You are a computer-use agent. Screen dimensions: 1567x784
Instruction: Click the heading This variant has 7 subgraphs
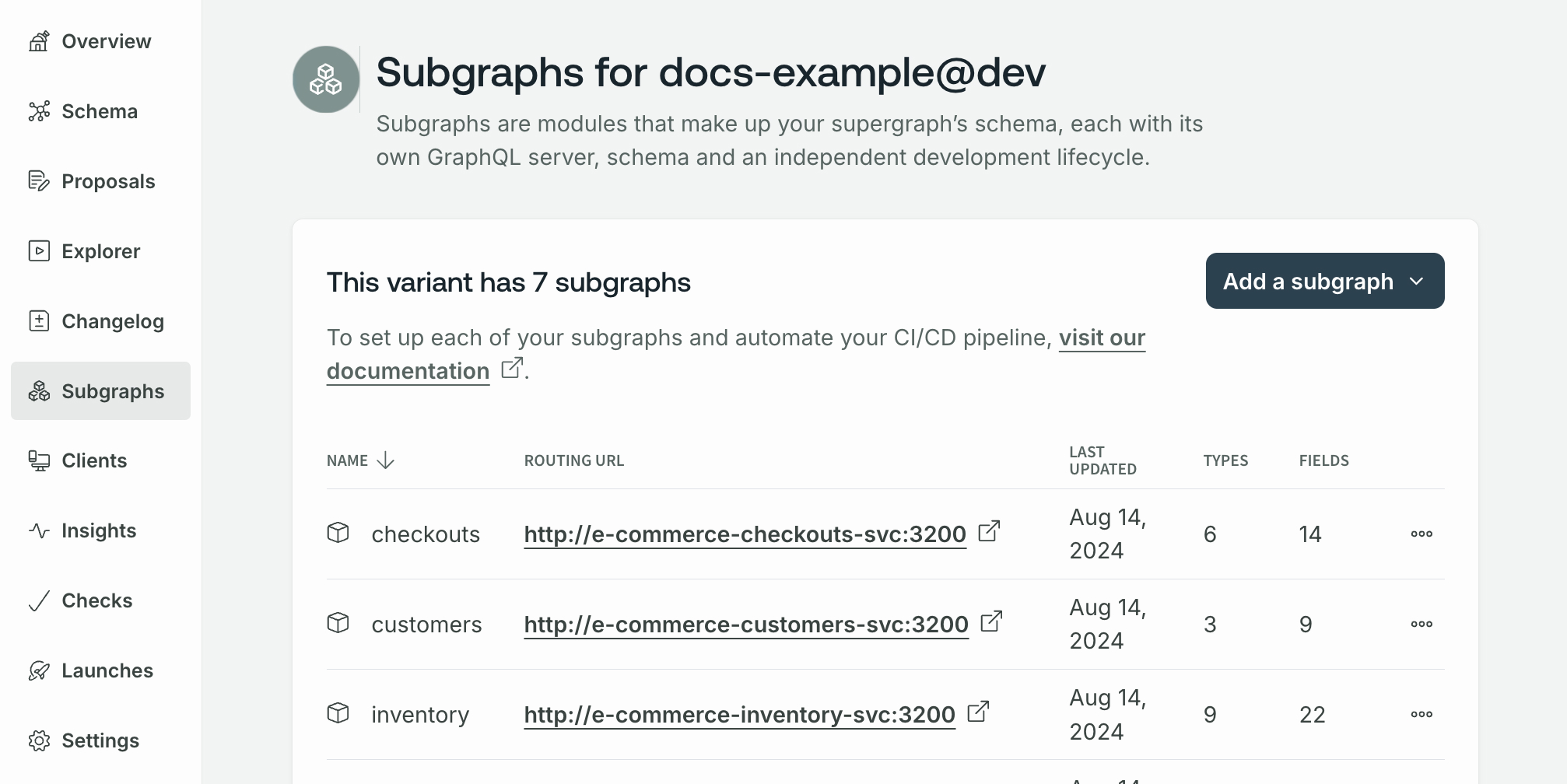[509, 282]
